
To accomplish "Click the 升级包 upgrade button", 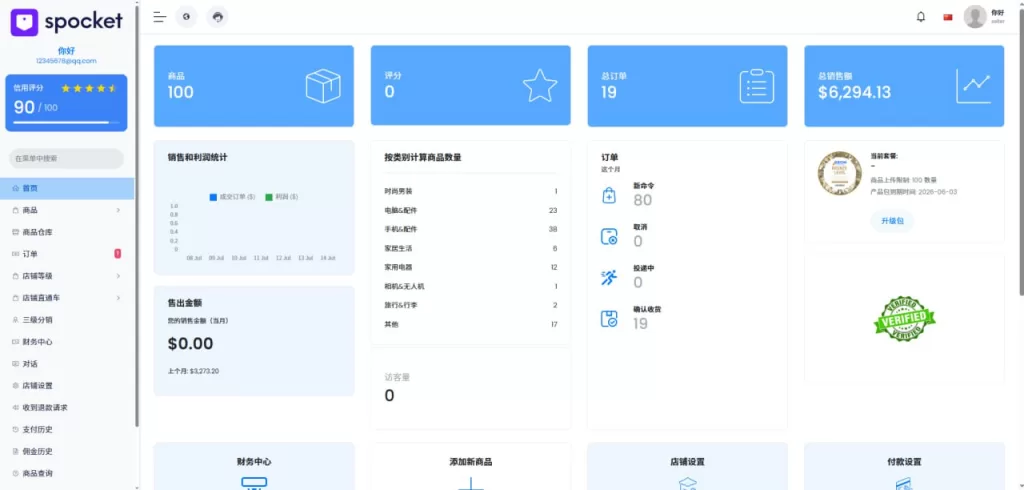I will click(x=892, y=221).
